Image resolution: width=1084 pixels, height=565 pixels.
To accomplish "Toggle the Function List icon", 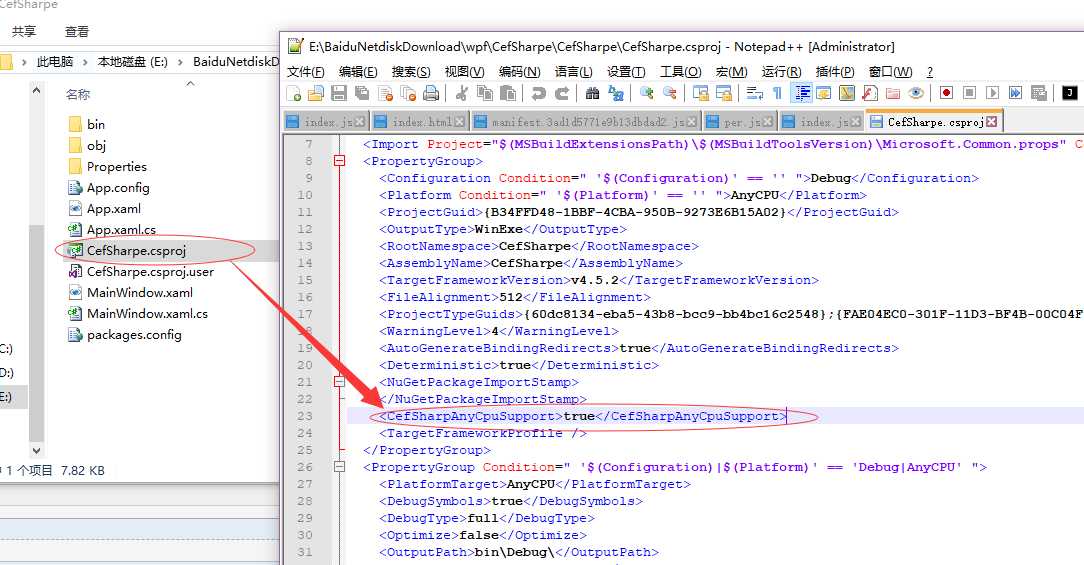I will (870, 93).
